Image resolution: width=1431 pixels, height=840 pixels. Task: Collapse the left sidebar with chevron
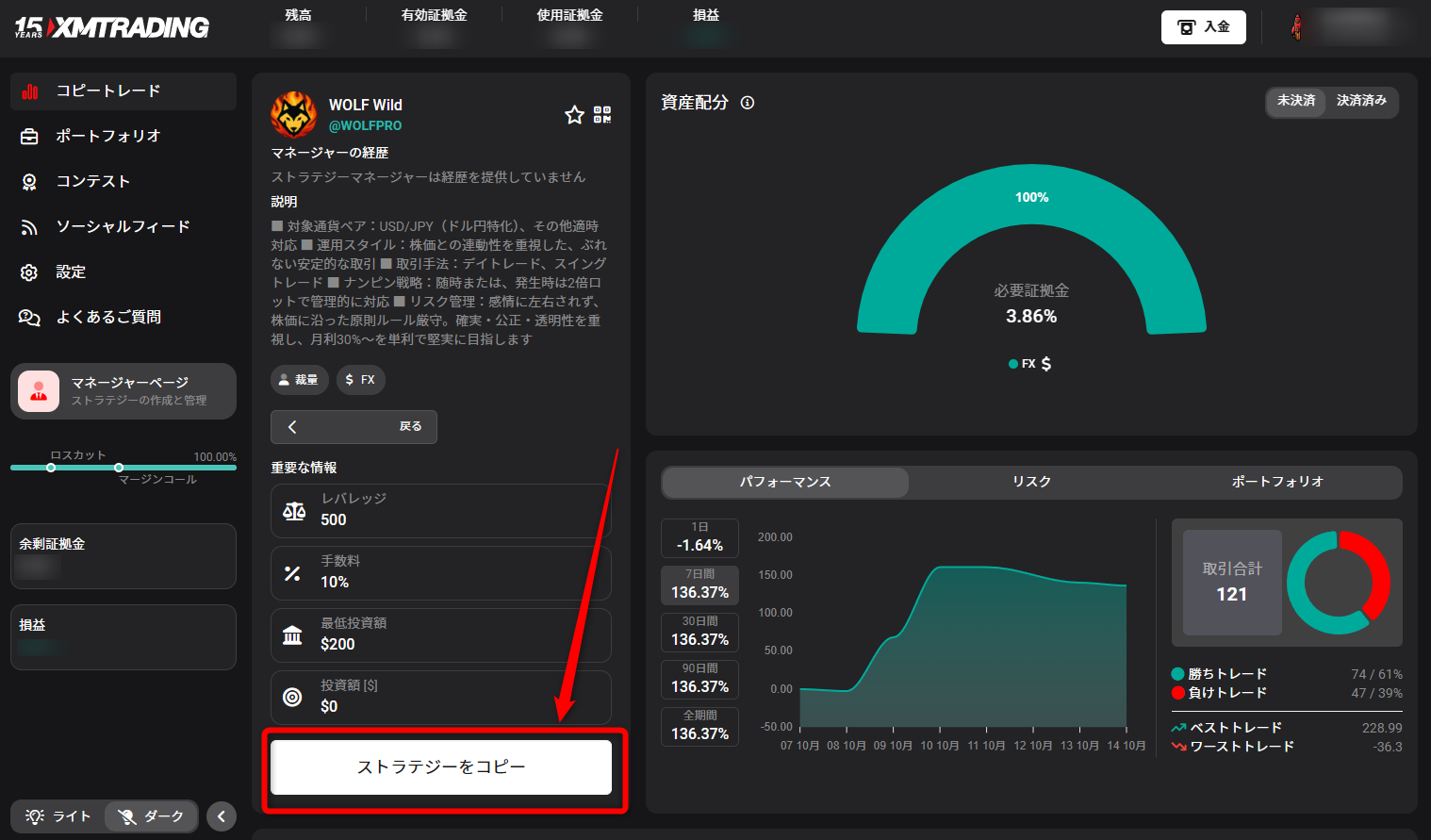pos(222,816)
